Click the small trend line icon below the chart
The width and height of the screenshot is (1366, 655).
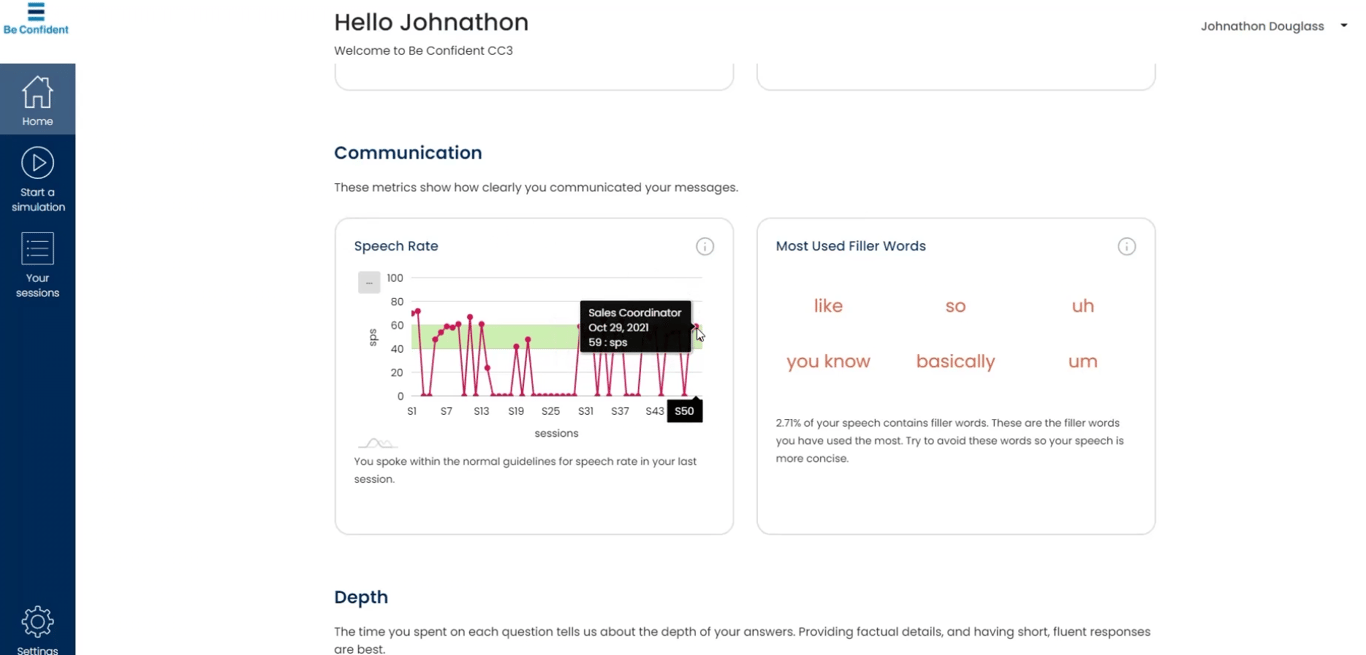coord(376,443)
